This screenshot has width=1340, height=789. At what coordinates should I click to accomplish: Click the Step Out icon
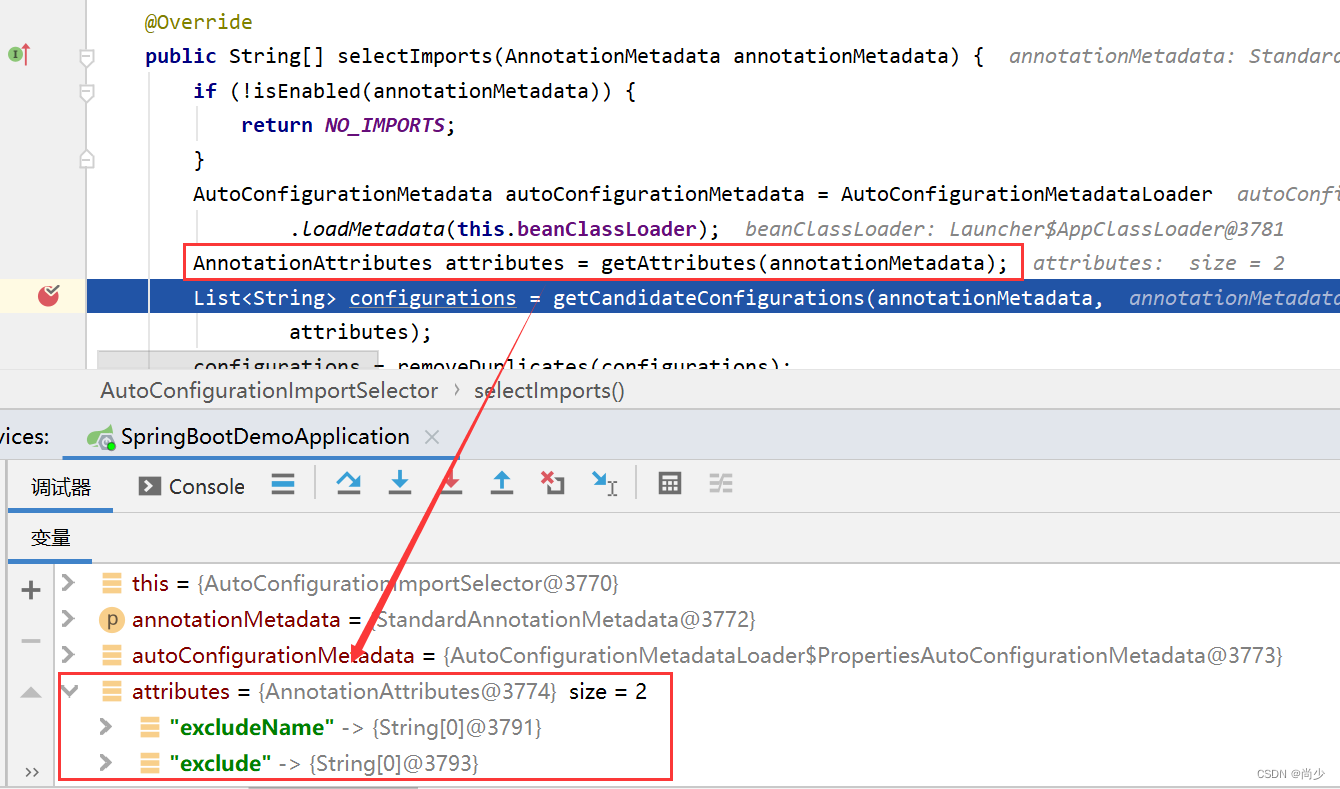coord(502,484)
